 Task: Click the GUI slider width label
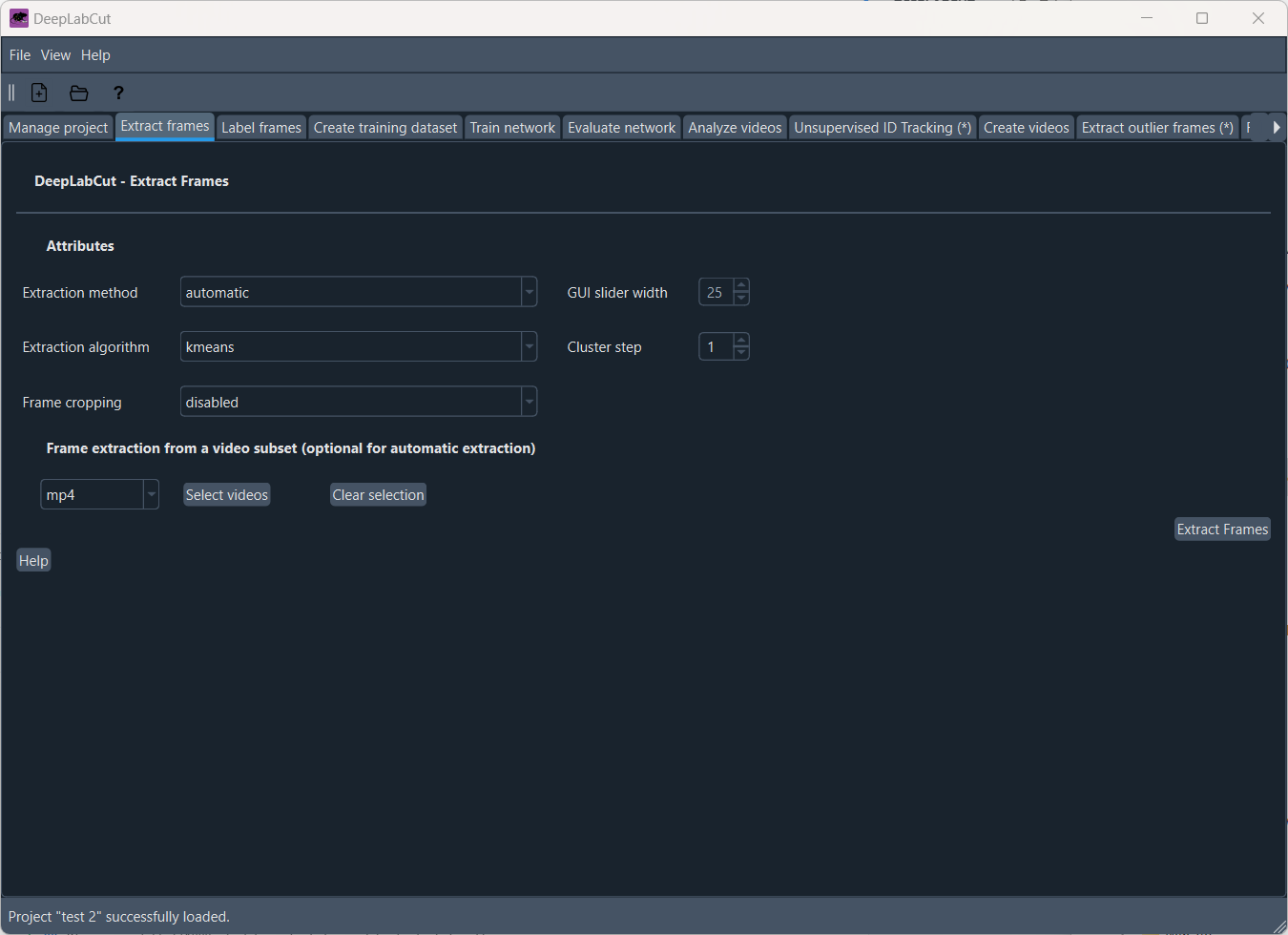617,293
